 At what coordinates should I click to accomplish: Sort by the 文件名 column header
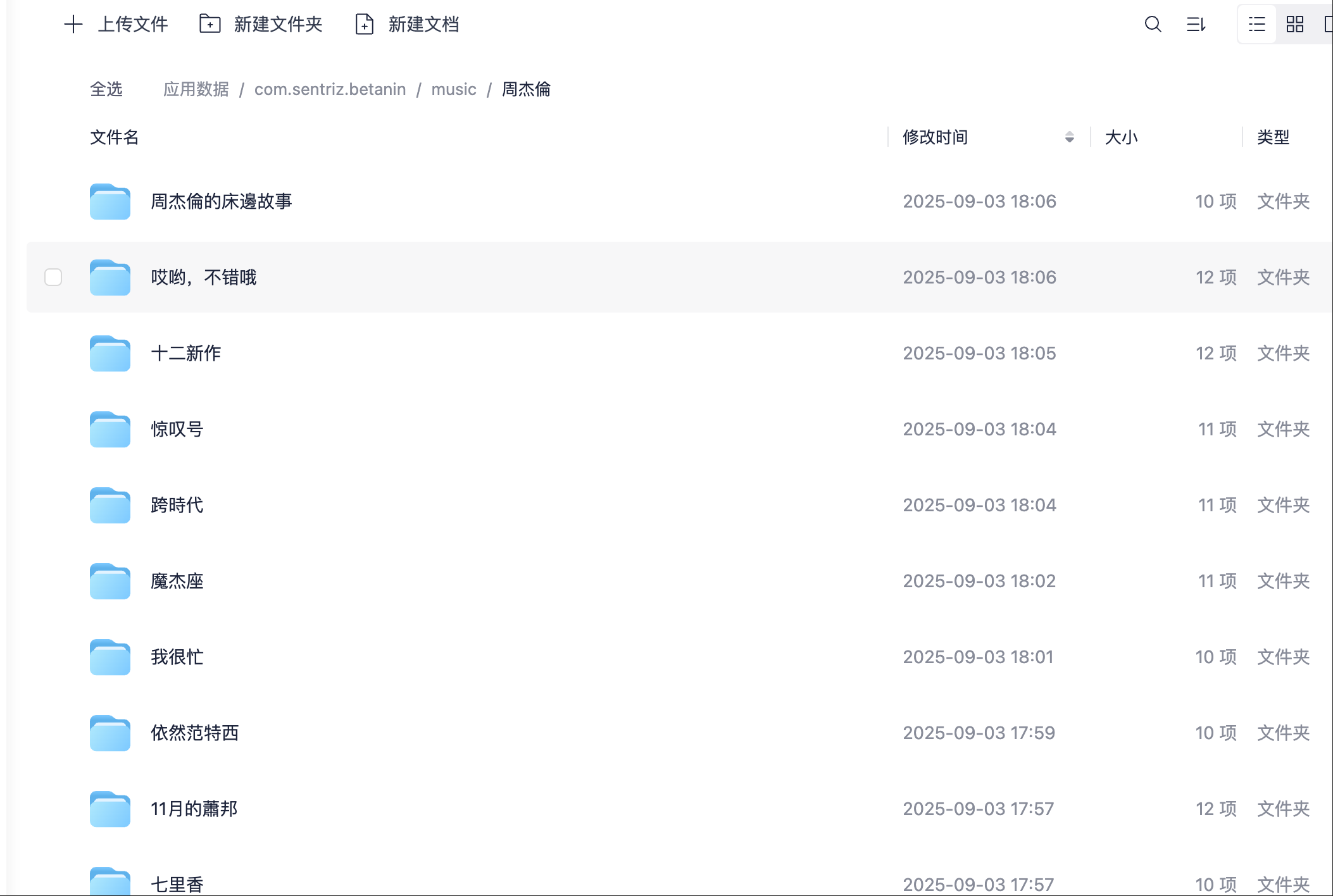114,137
